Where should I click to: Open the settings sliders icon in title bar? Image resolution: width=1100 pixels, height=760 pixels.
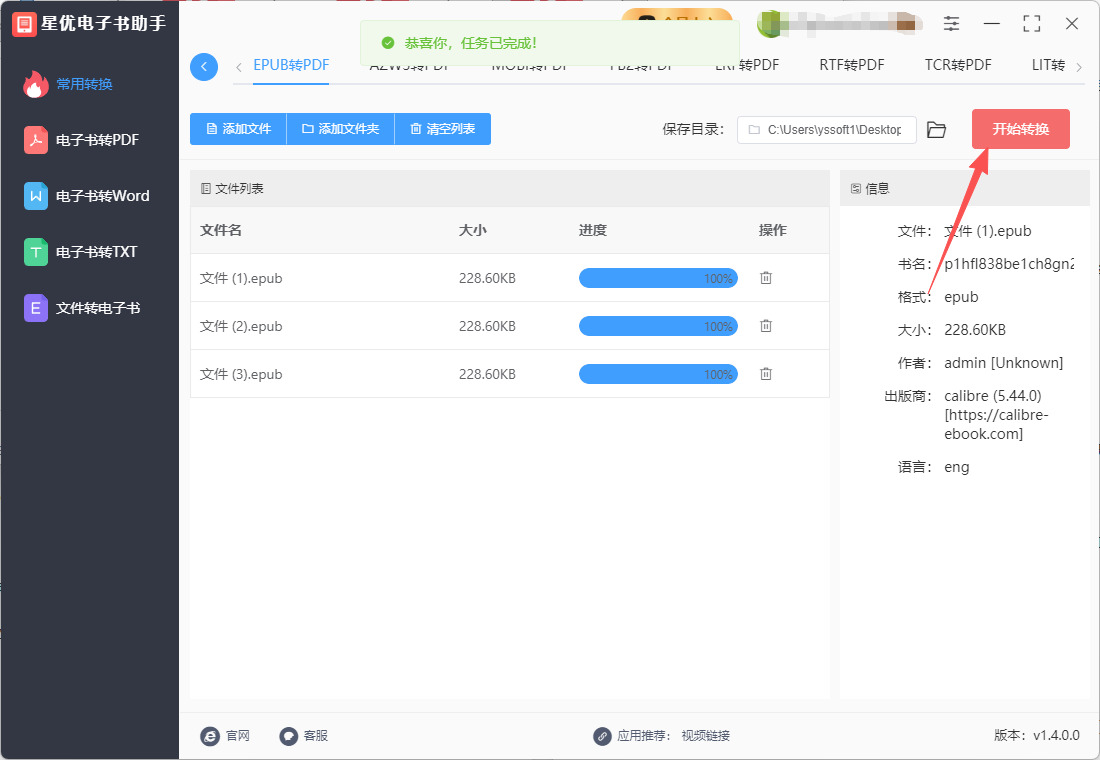point(951,24)
